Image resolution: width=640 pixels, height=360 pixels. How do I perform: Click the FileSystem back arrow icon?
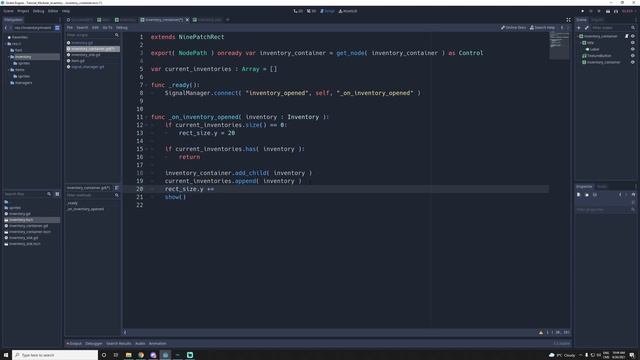click(x=6, y=28)
